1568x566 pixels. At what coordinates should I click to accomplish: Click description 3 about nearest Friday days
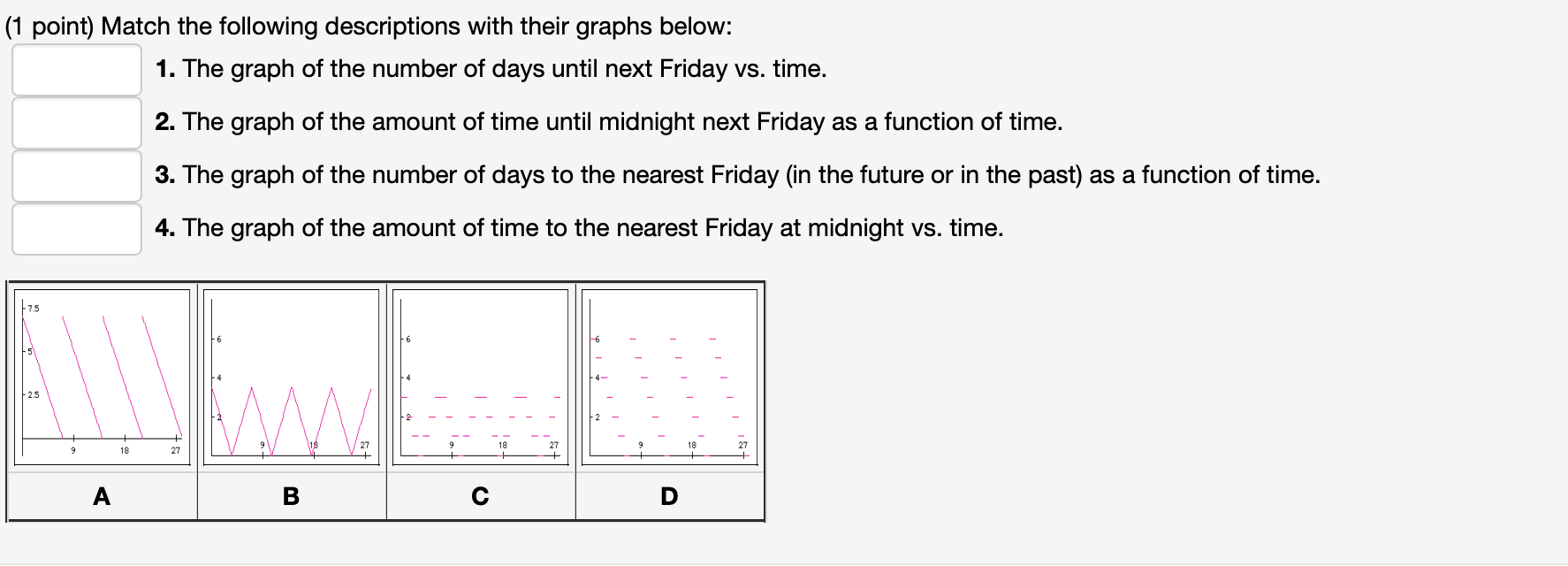pyautogui.click(x=738, y=175)
